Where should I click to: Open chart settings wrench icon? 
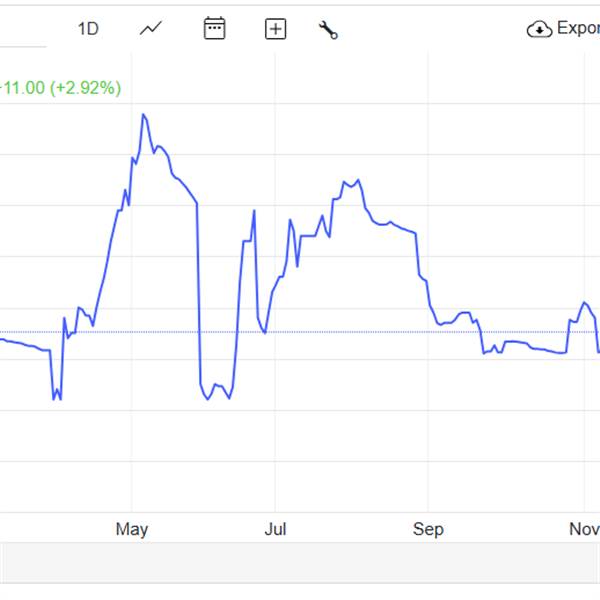[328, 29]
